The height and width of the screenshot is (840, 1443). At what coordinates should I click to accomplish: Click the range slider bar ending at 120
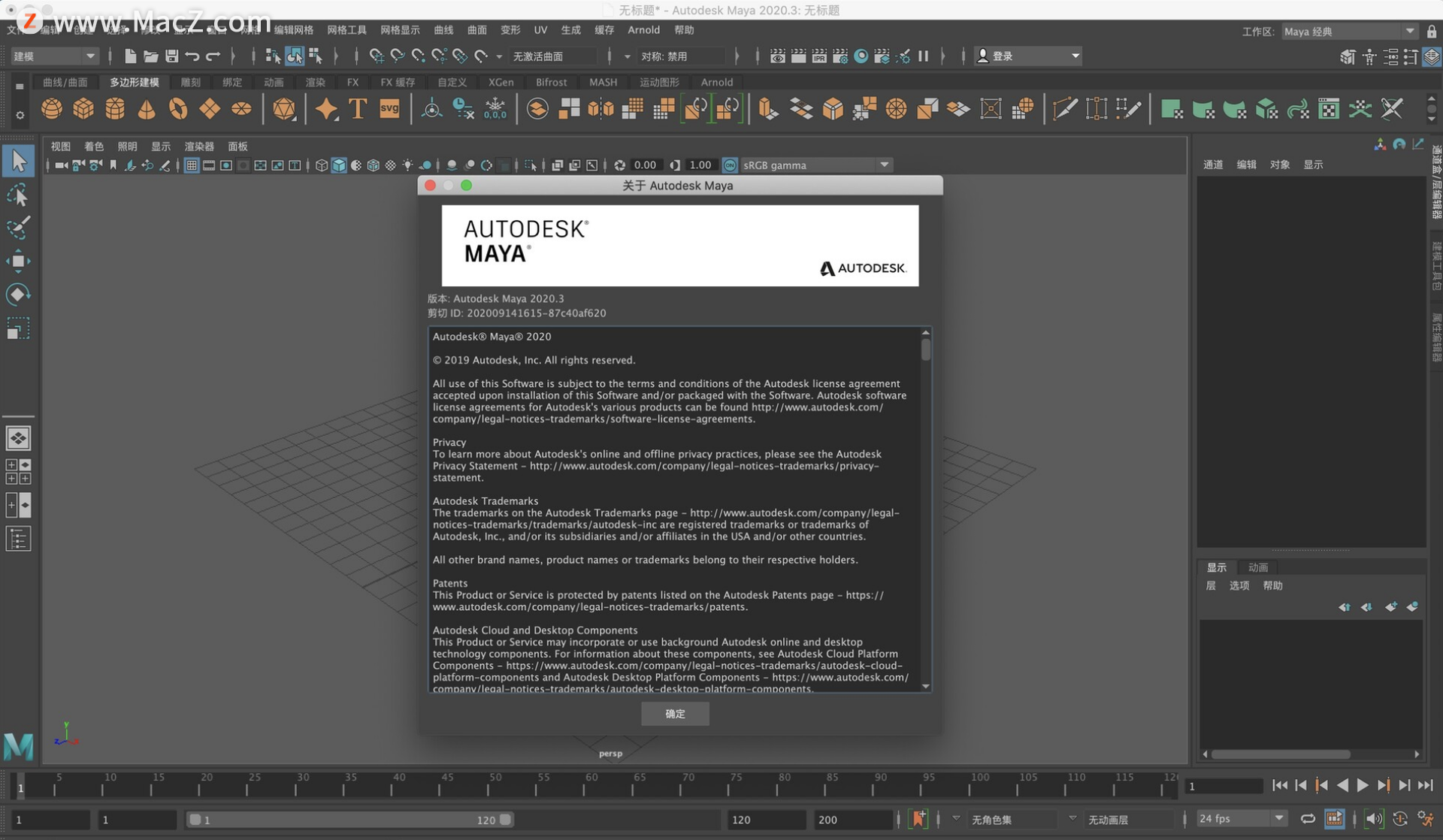pyautogui.click(x=350, y=820)
